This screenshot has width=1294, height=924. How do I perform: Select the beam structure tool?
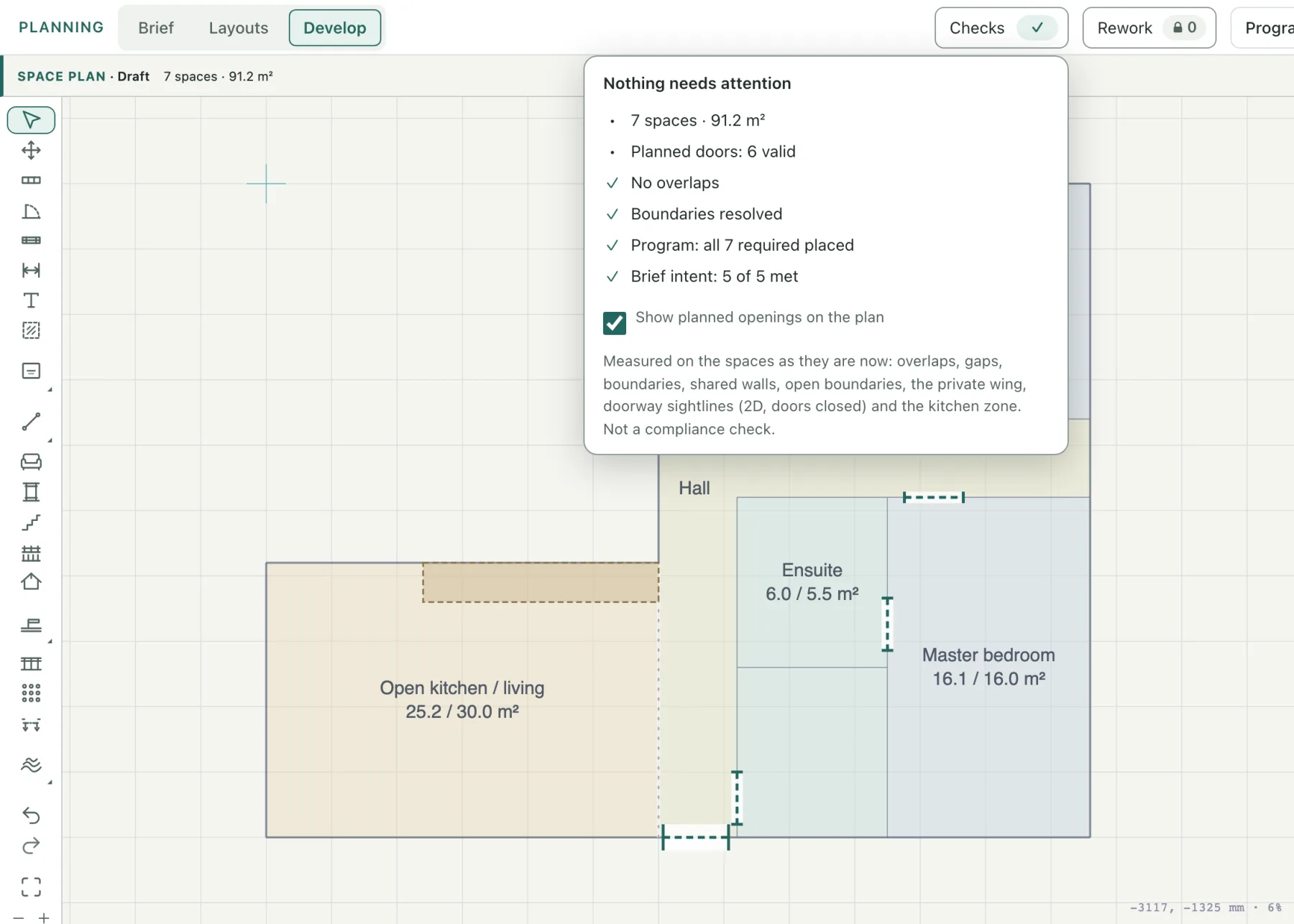31,663
